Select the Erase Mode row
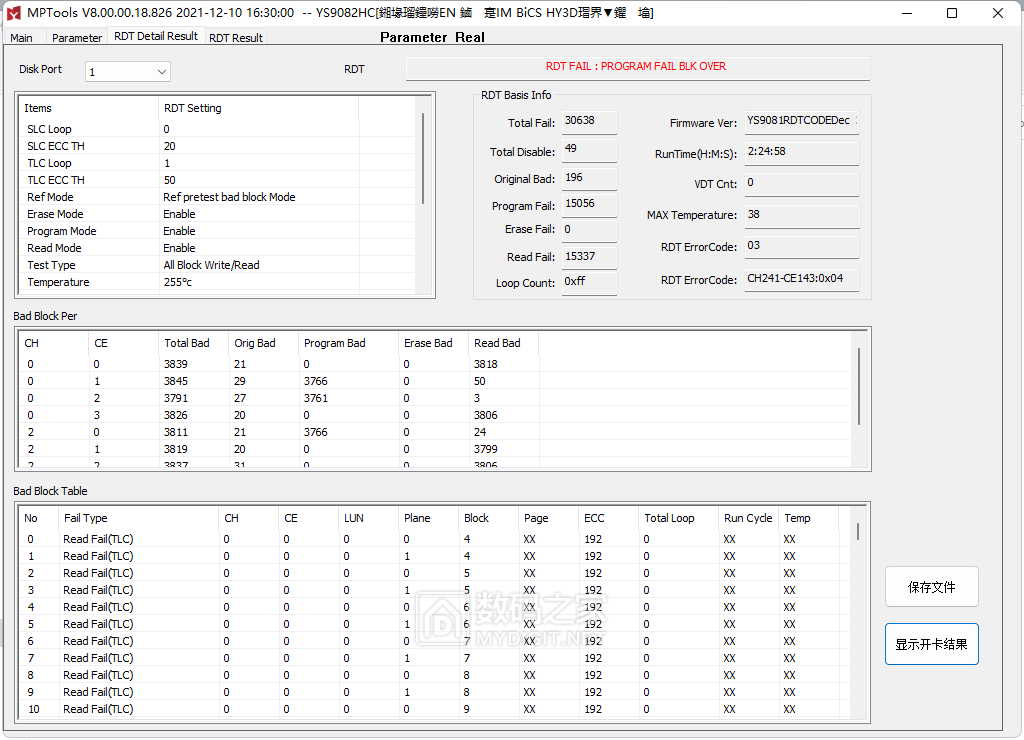This screenshot has height=740, width=1024. (217, 214)
